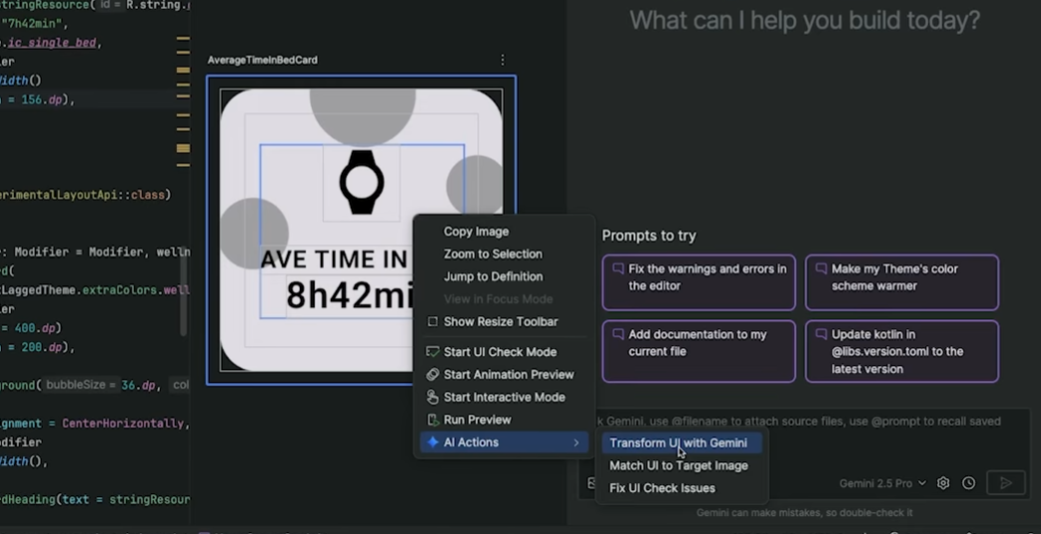Viewport: 1041px width, 534px height.
Task: Click the Start UI Check Mode icon
Action: pos(433,352)
